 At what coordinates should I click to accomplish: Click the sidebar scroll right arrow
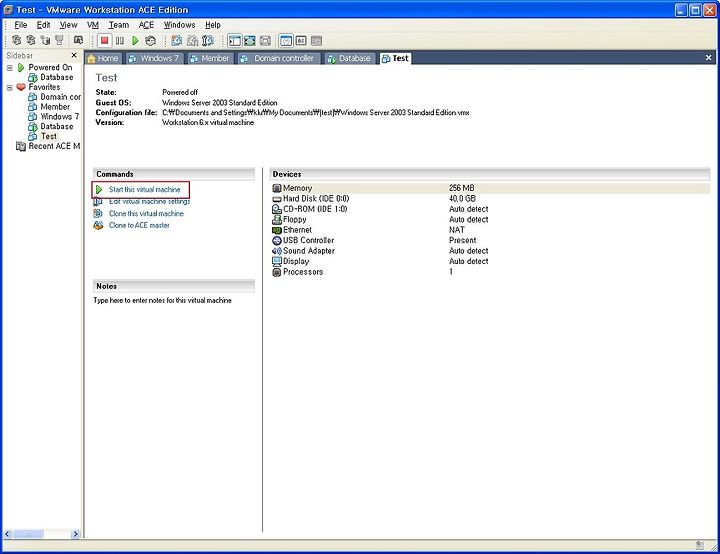[x=76, y=534]
